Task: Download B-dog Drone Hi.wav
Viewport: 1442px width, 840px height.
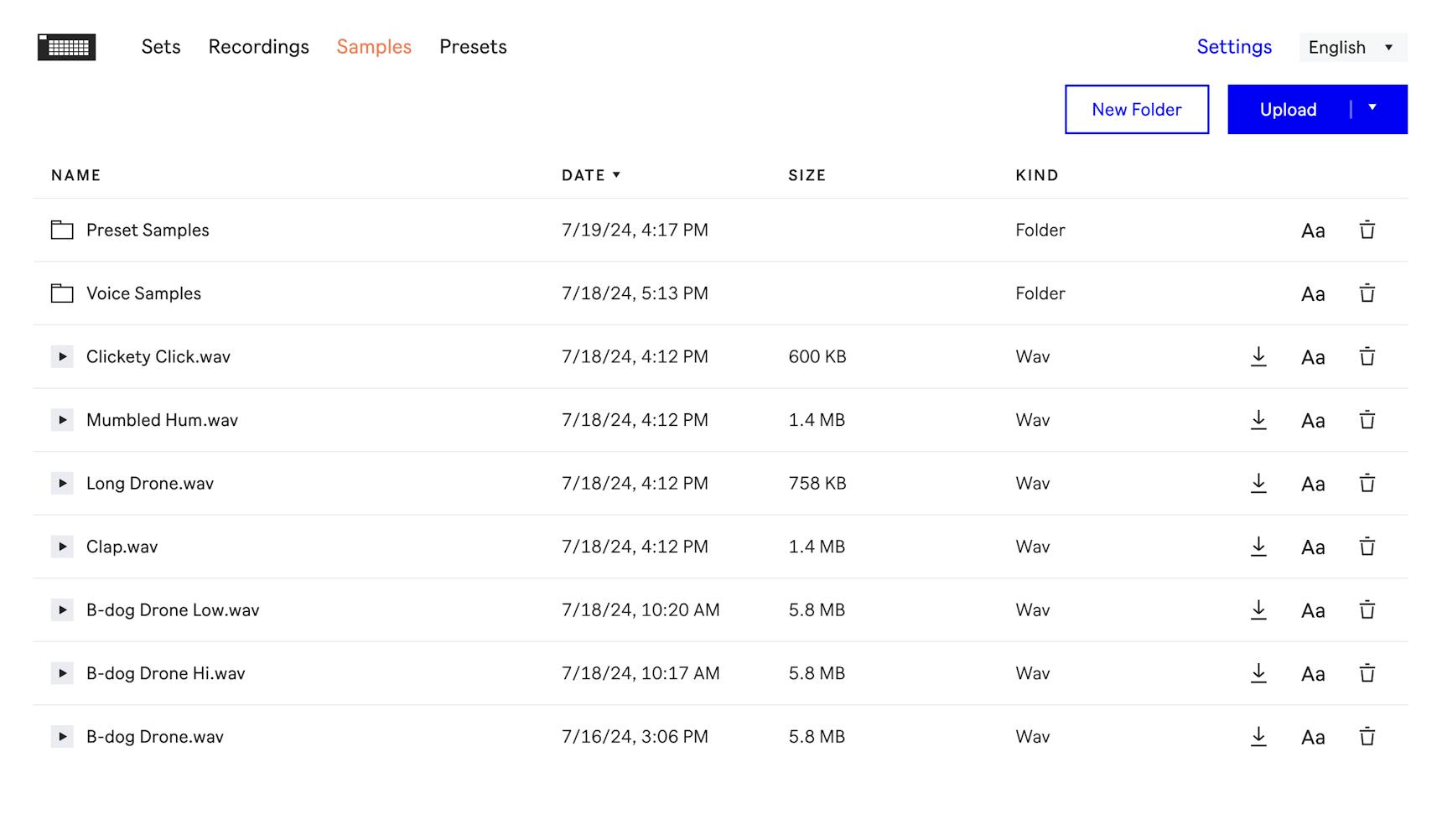Action: (1258, 673)
